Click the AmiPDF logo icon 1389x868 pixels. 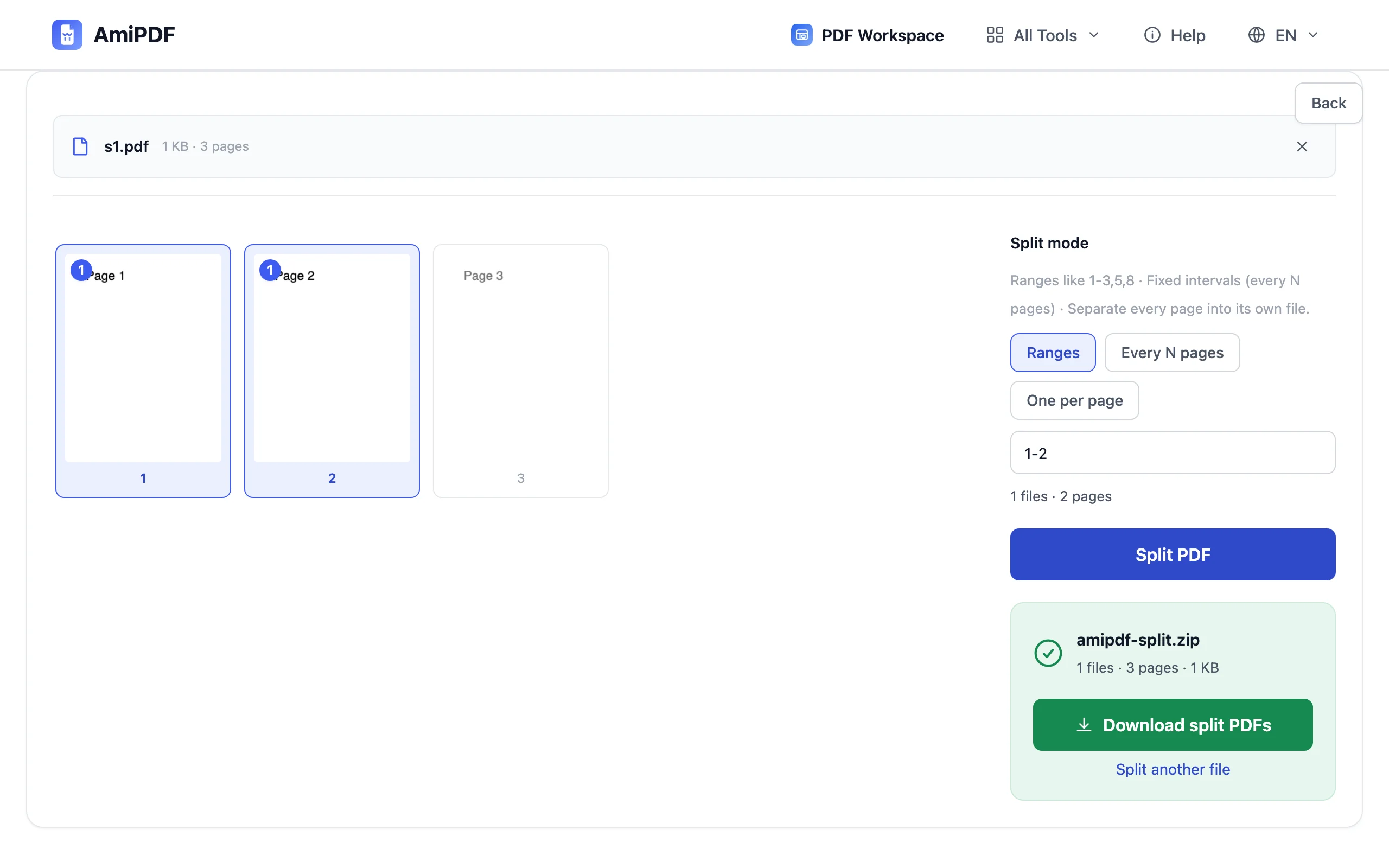tap(67, 34)
